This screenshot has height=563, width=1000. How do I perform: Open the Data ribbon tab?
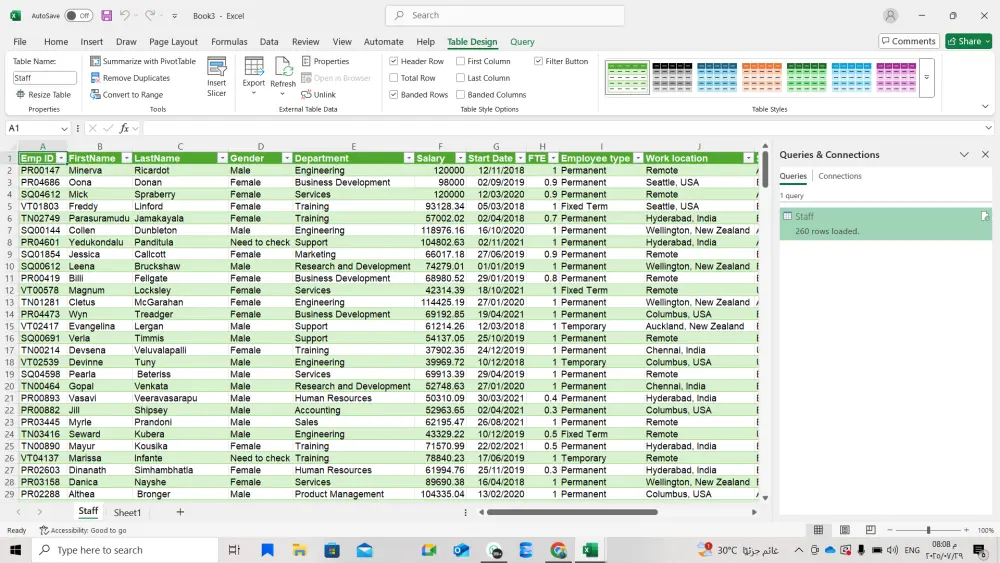269,41
